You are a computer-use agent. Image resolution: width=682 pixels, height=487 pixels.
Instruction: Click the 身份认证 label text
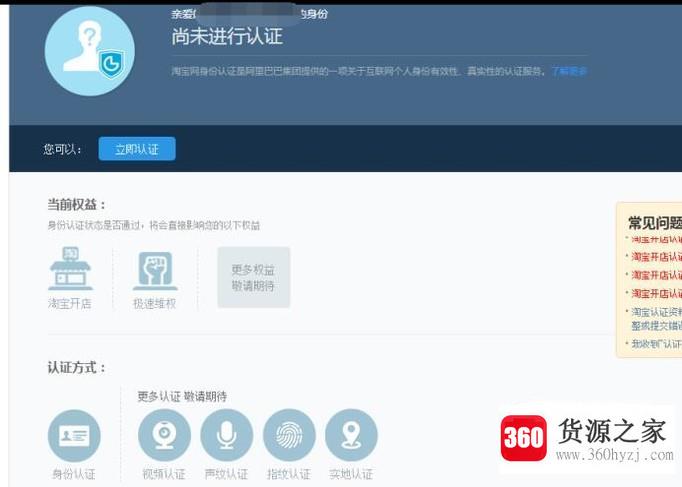pyautogui.click(x=74, y=474)
